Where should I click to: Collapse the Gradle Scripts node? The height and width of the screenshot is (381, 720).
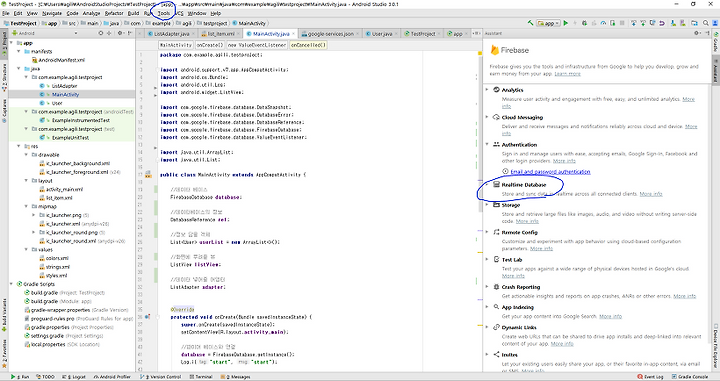click(x=11, y=284)
